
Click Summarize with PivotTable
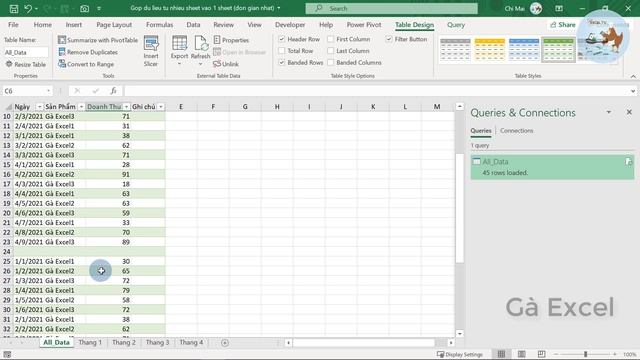[x=98, y=40]
